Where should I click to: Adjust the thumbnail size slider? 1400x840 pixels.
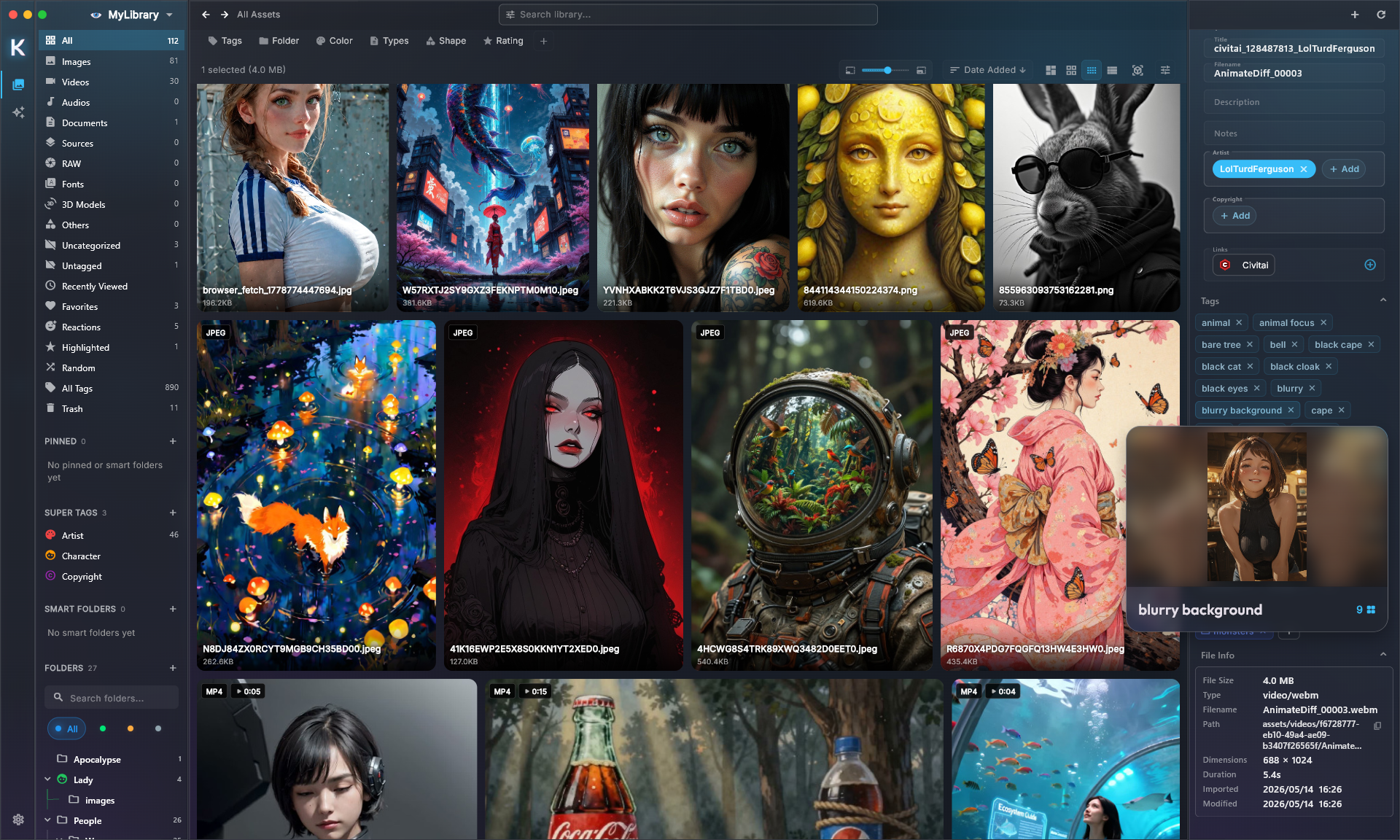coord(886,70)
